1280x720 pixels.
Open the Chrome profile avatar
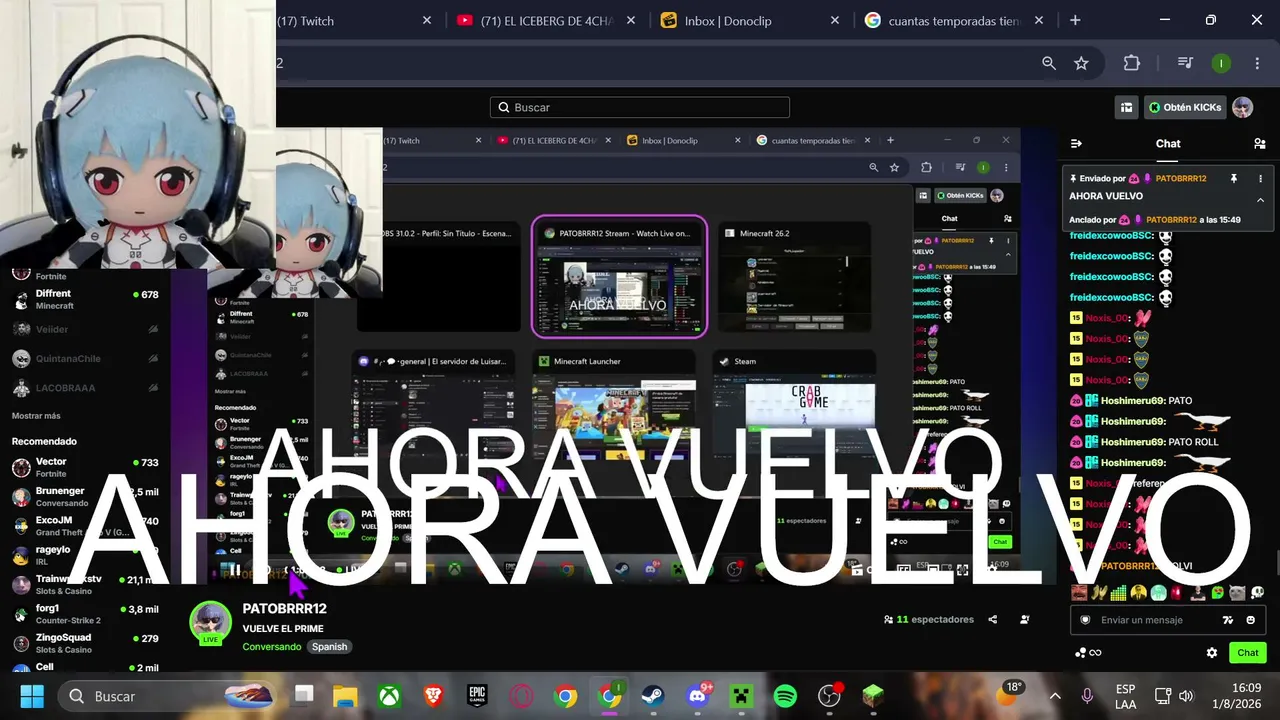coord(1221,63)
